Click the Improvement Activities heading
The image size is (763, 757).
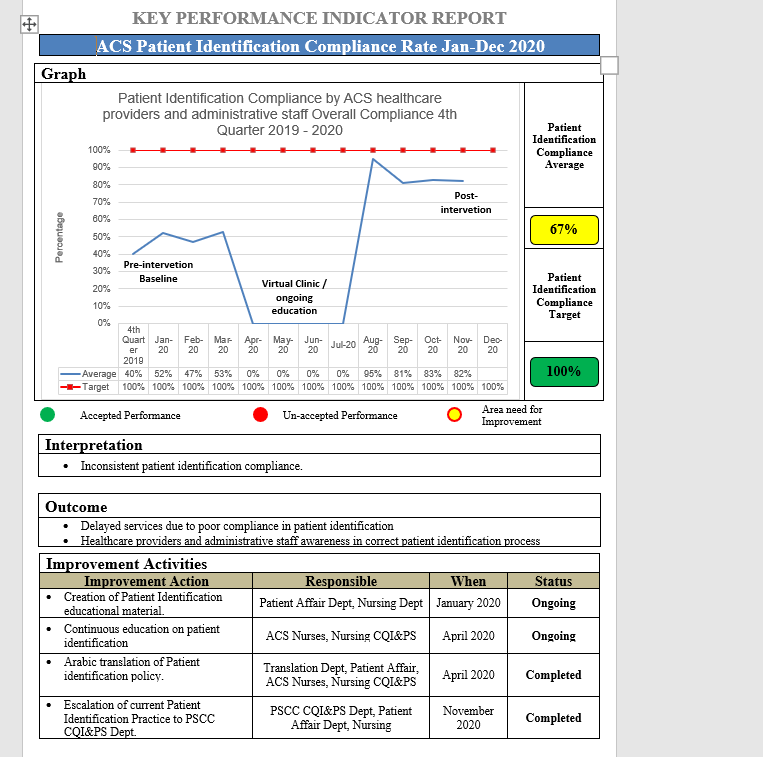pyautogui.click(x=127, y=564)
